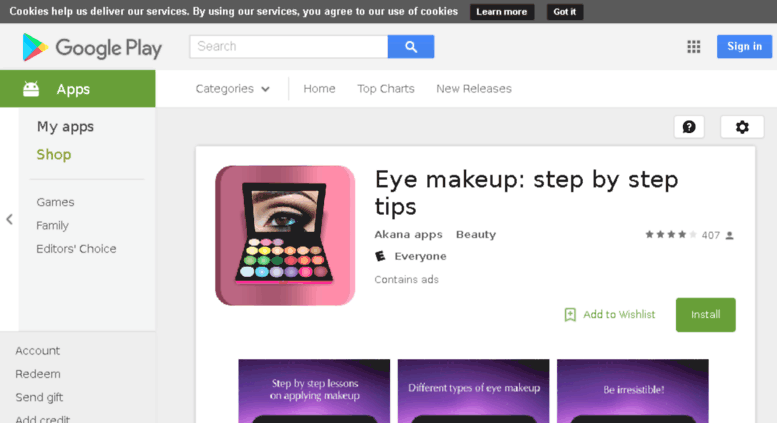Open Editors' Choice in the sidebar
The height and width of the screenshot is (423, 777).
click(76, 249)
